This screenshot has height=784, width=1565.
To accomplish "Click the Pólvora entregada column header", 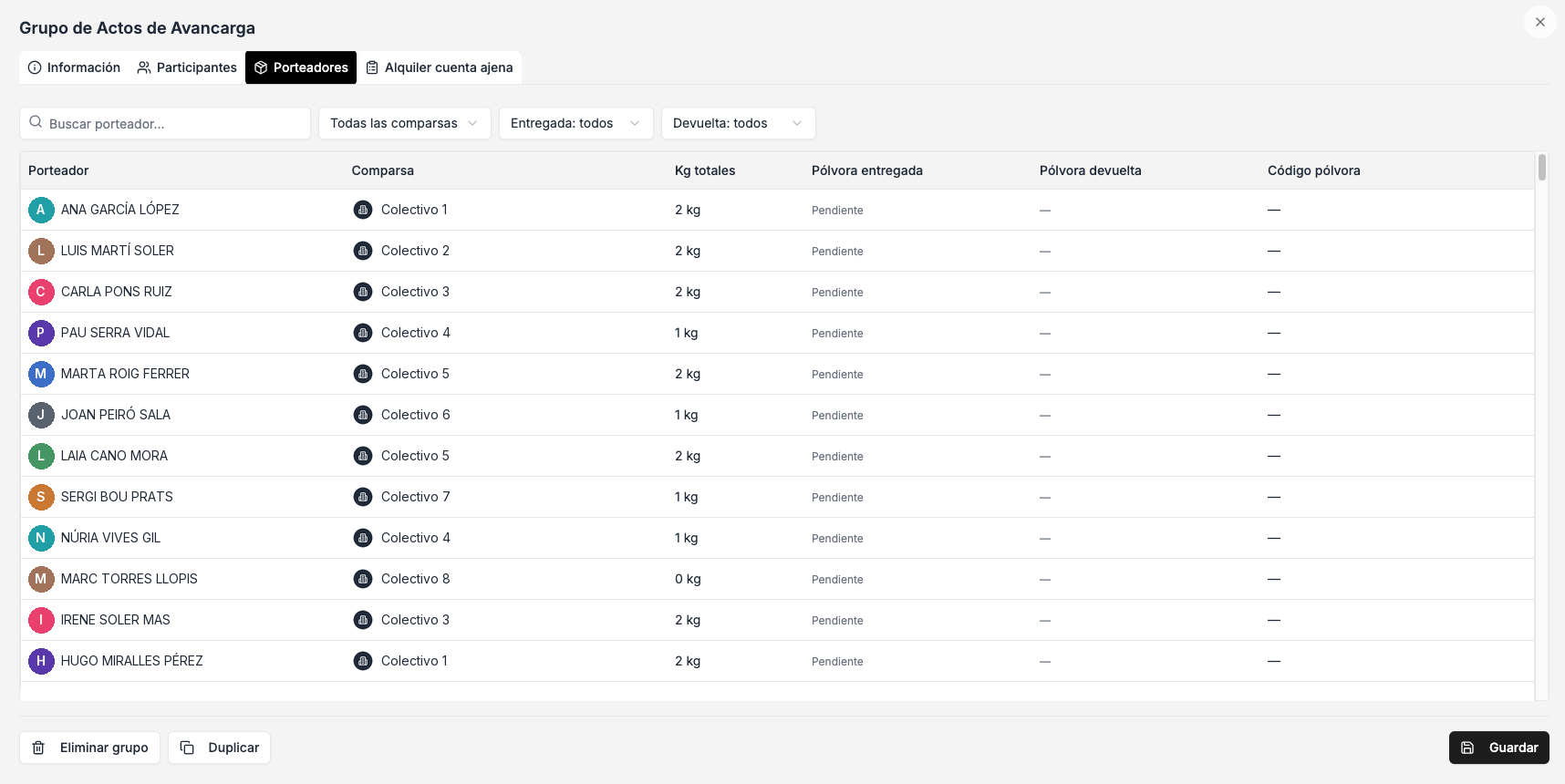I will point(867,170).
